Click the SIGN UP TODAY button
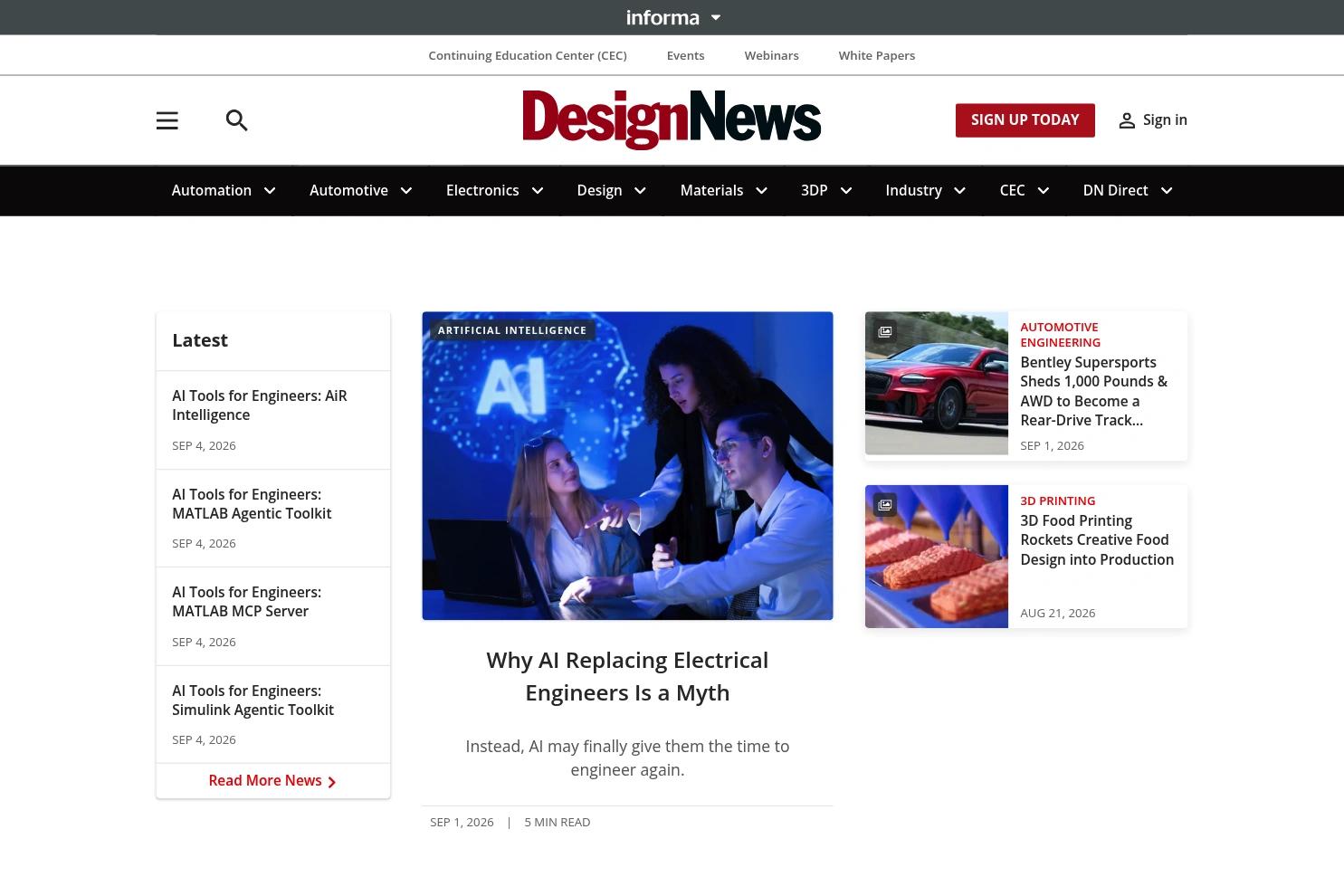Screen dimensions: 1344x896 1025,120
